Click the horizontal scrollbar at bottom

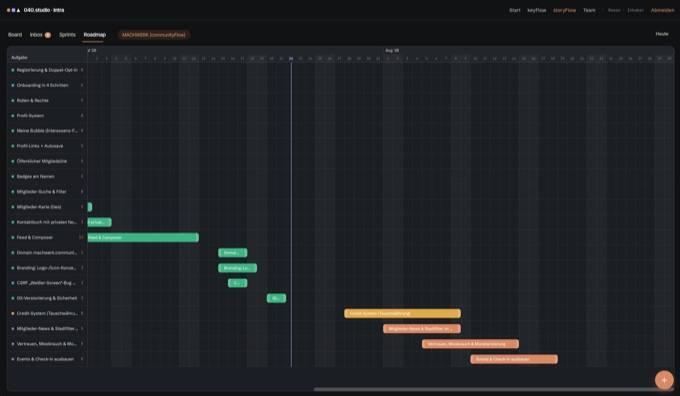[x=493, y=389]
